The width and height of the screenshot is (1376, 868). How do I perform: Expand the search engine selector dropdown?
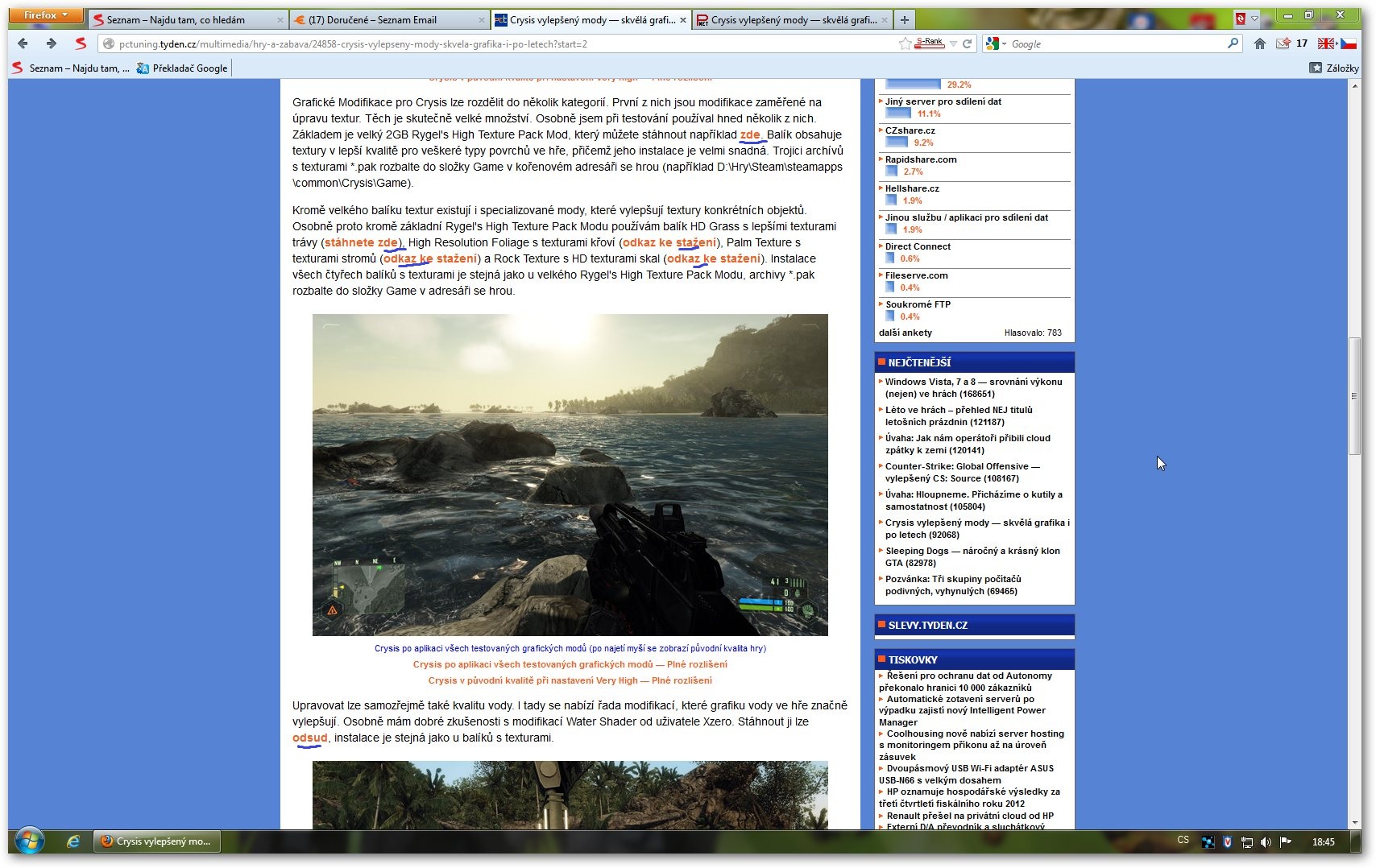[996, 43]
